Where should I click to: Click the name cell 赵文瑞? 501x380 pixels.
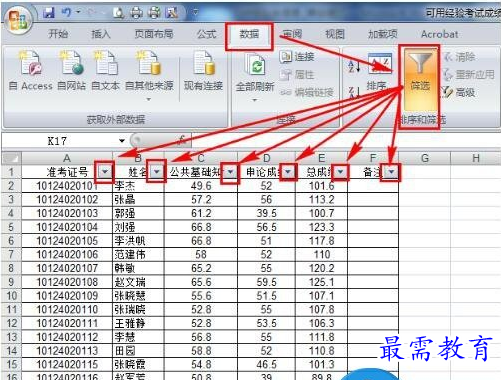tap(138, 282)
